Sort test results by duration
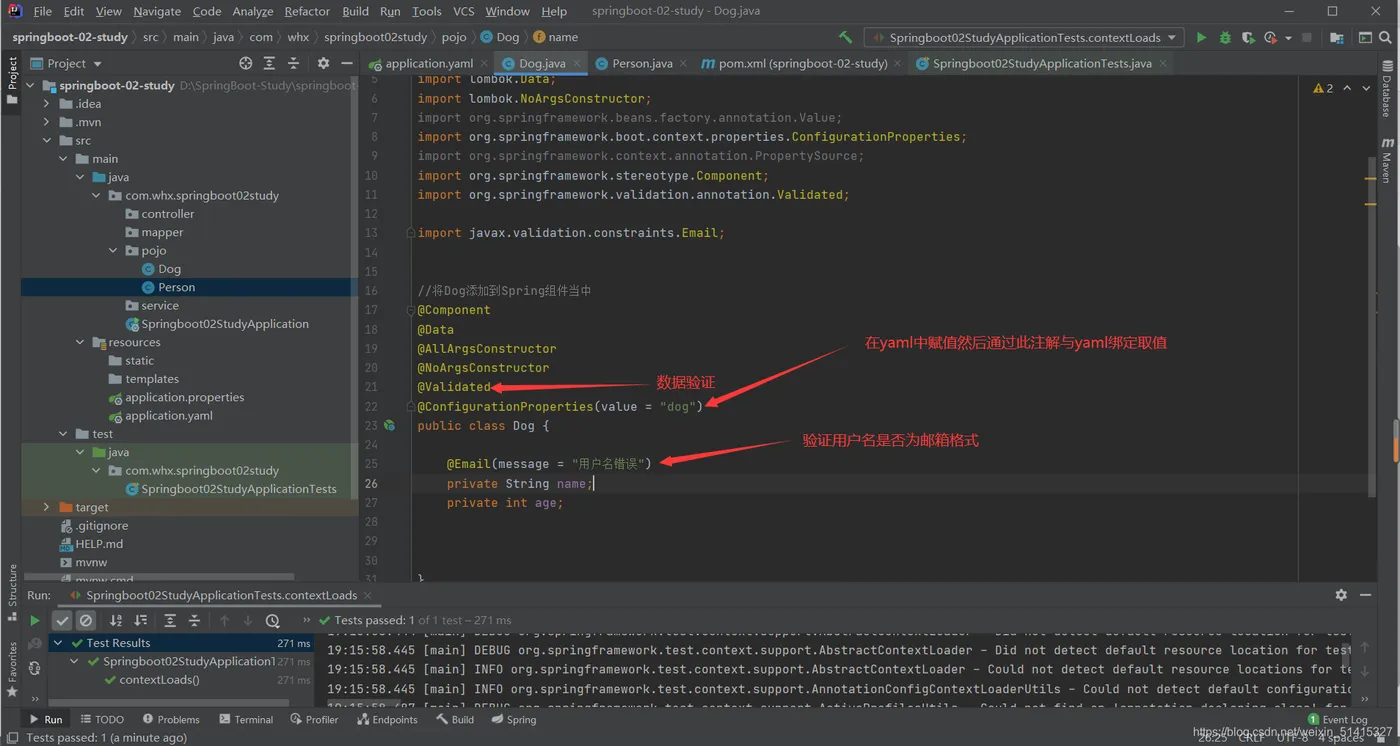1400x746 pixels. 141,621
